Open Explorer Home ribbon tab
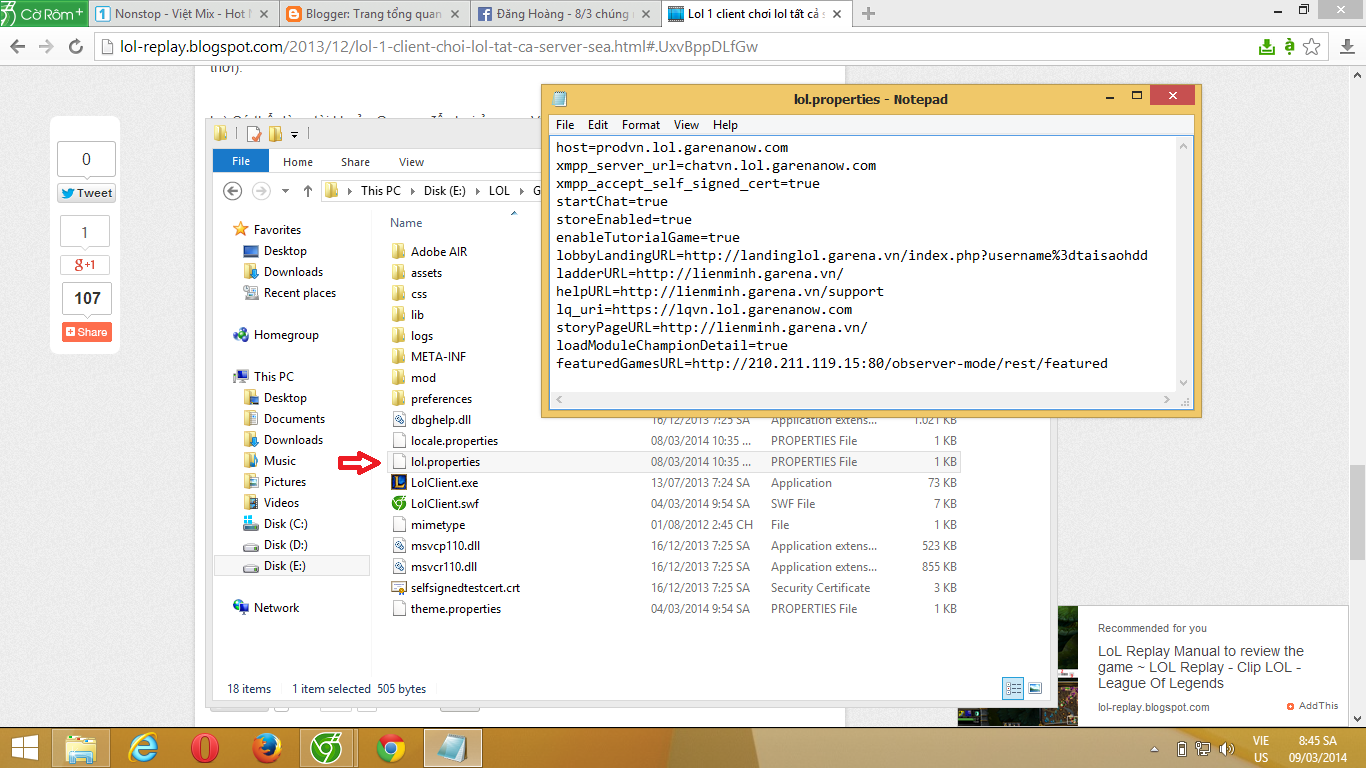Screen dimensions: 1366x768 [x=298, y=162]
